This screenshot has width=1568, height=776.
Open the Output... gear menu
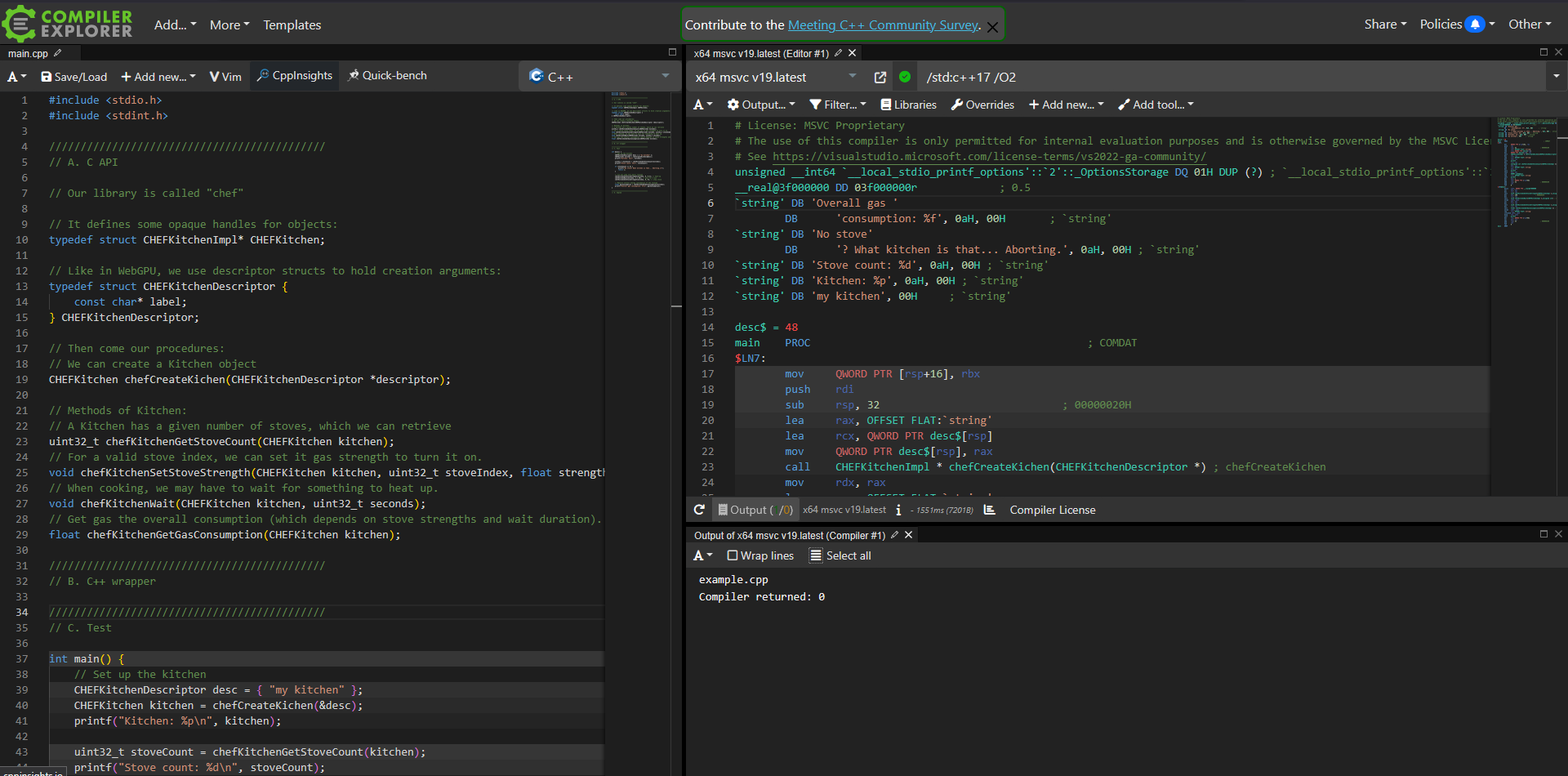[x=761, y=105]
